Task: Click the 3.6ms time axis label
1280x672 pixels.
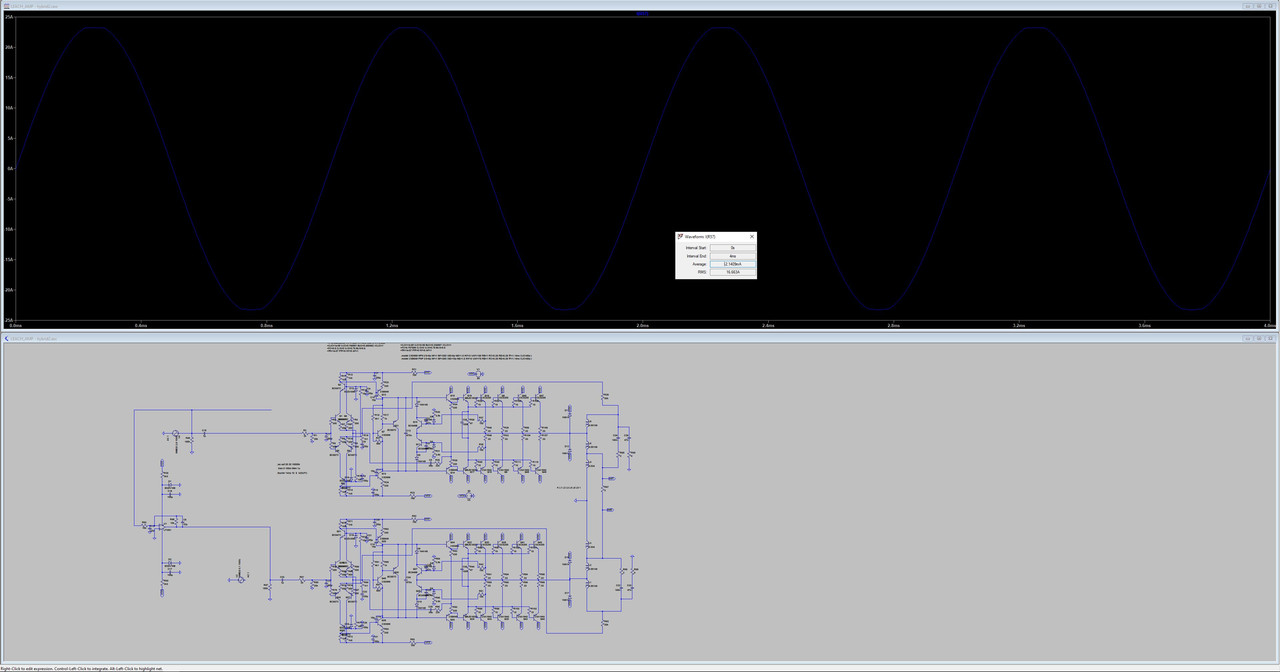Action: click(x=1144, y=326)
